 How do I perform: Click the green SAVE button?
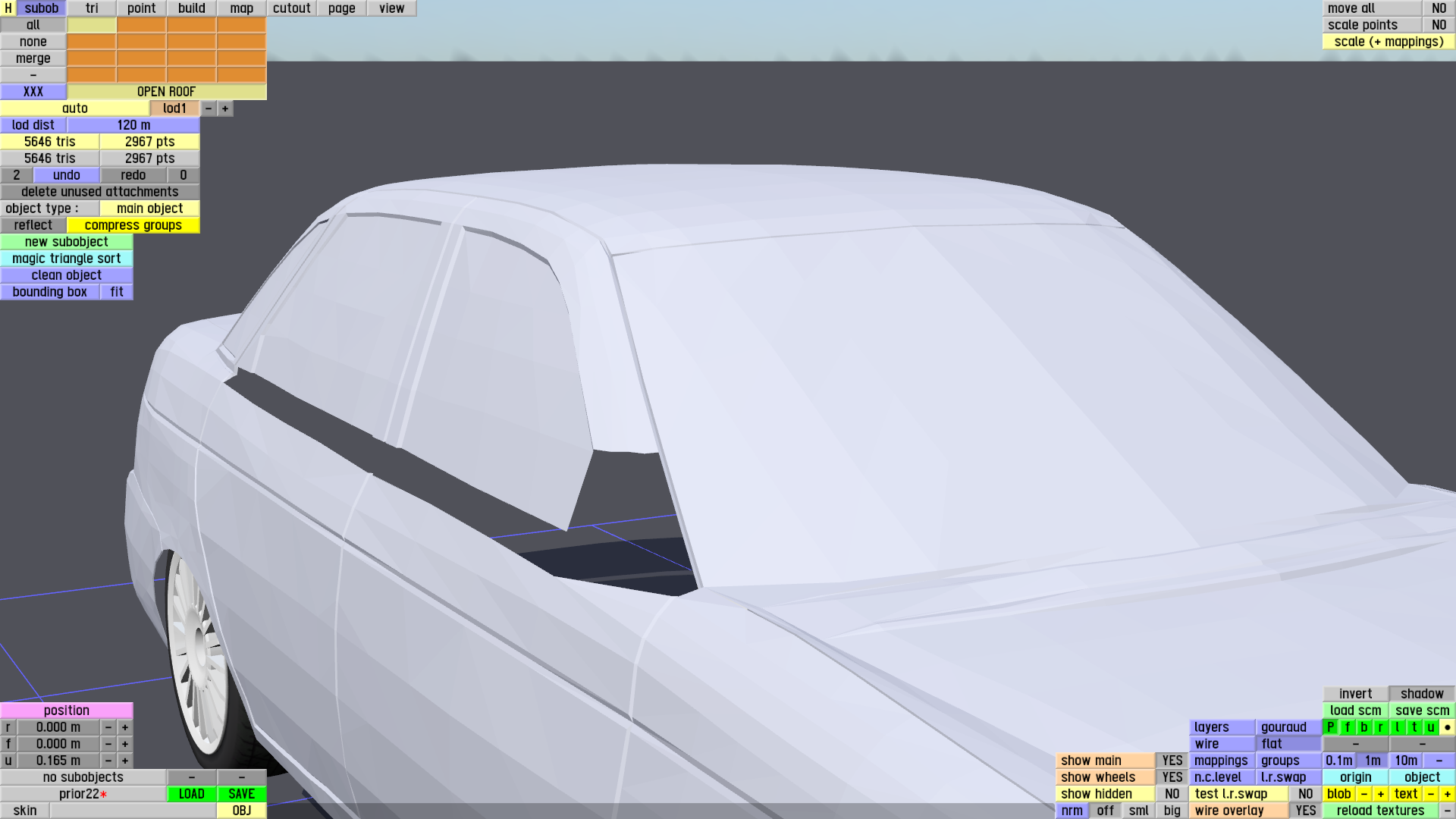coord(242,794)
